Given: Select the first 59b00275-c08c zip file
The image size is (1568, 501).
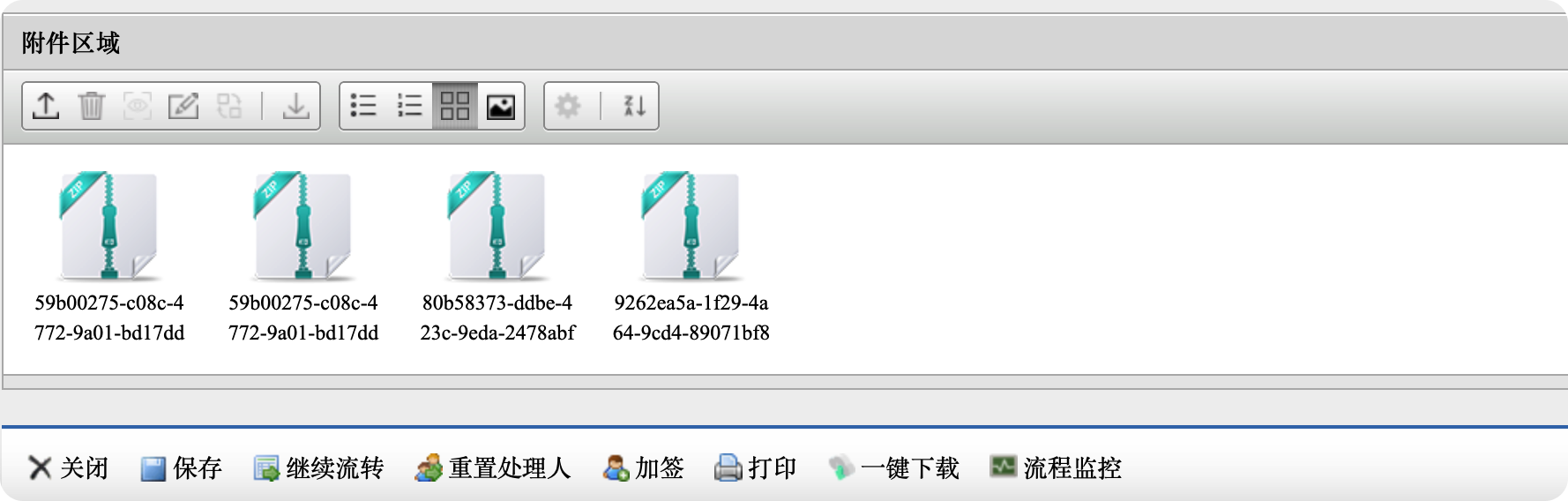Looking at the screenshot, I should coord(109,258).
